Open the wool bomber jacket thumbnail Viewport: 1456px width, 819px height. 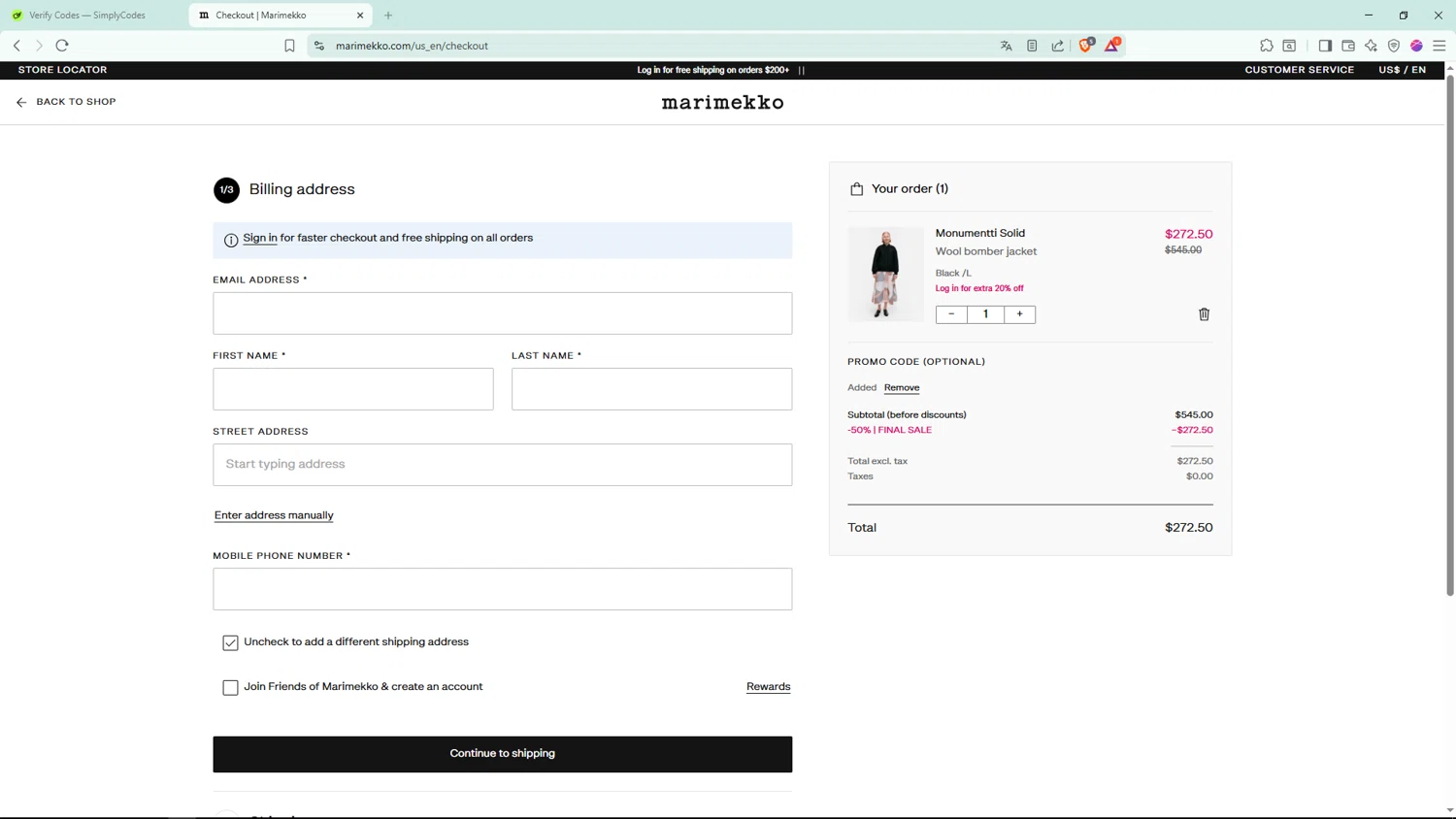[x=885, y=275]
